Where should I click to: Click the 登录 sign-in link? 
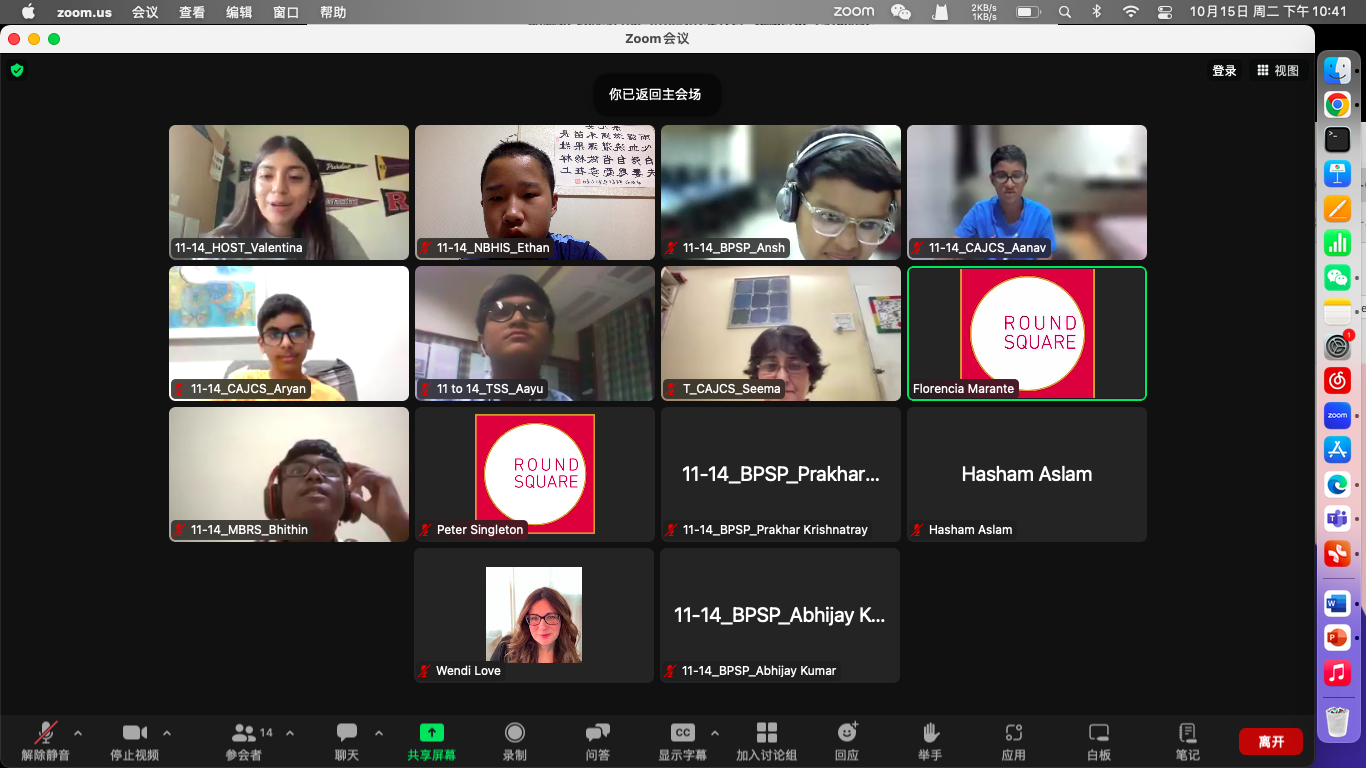pos(1224,71)
